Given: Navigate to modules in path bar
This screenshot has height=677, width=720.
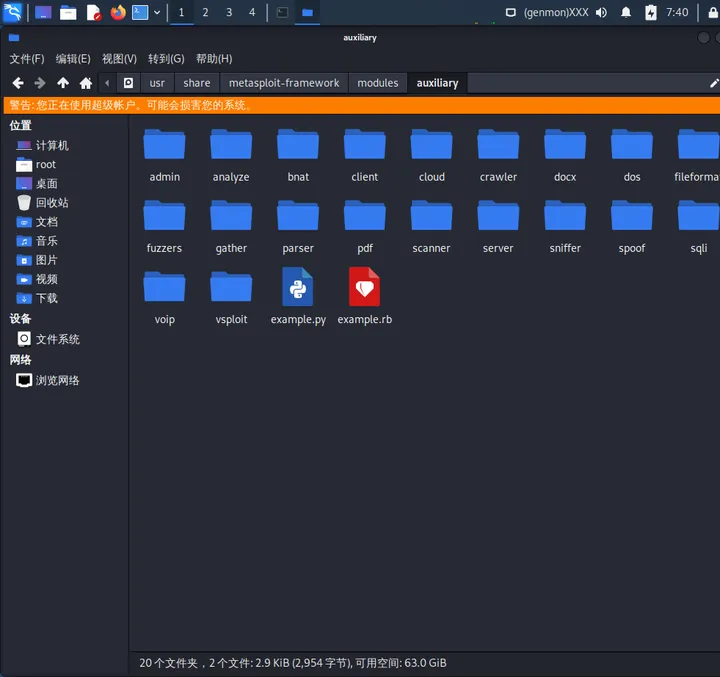Looking at the screenshot, I should pyautogui.click(x=378, y=83).
